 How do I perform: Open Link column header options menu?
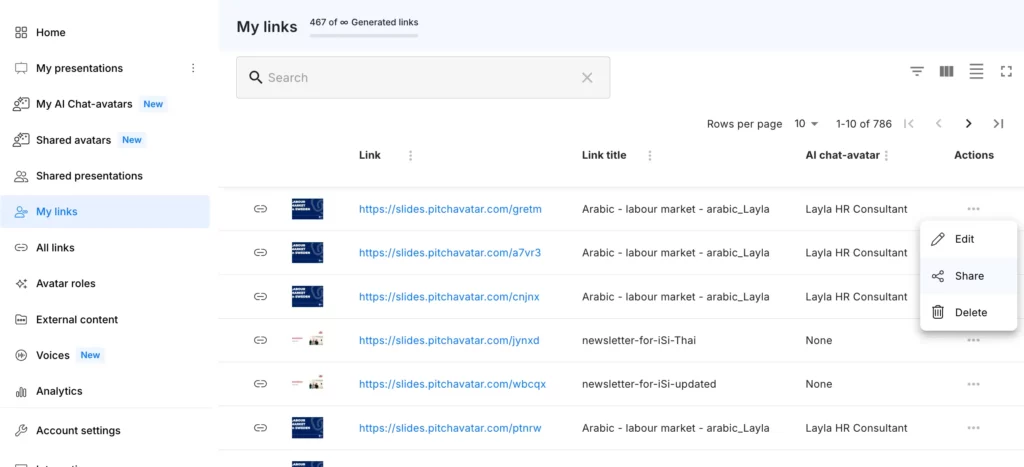(x=410, y=156)
